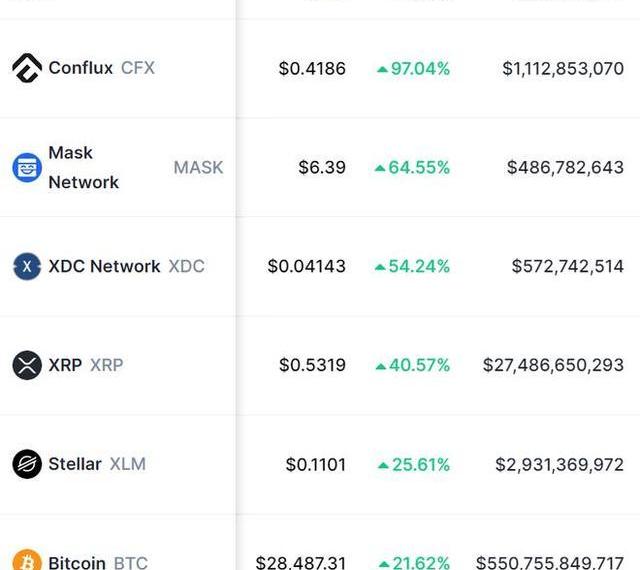Open the Bitcoin coin page link
The image size is (640, 570).
(x=77, y=563)
